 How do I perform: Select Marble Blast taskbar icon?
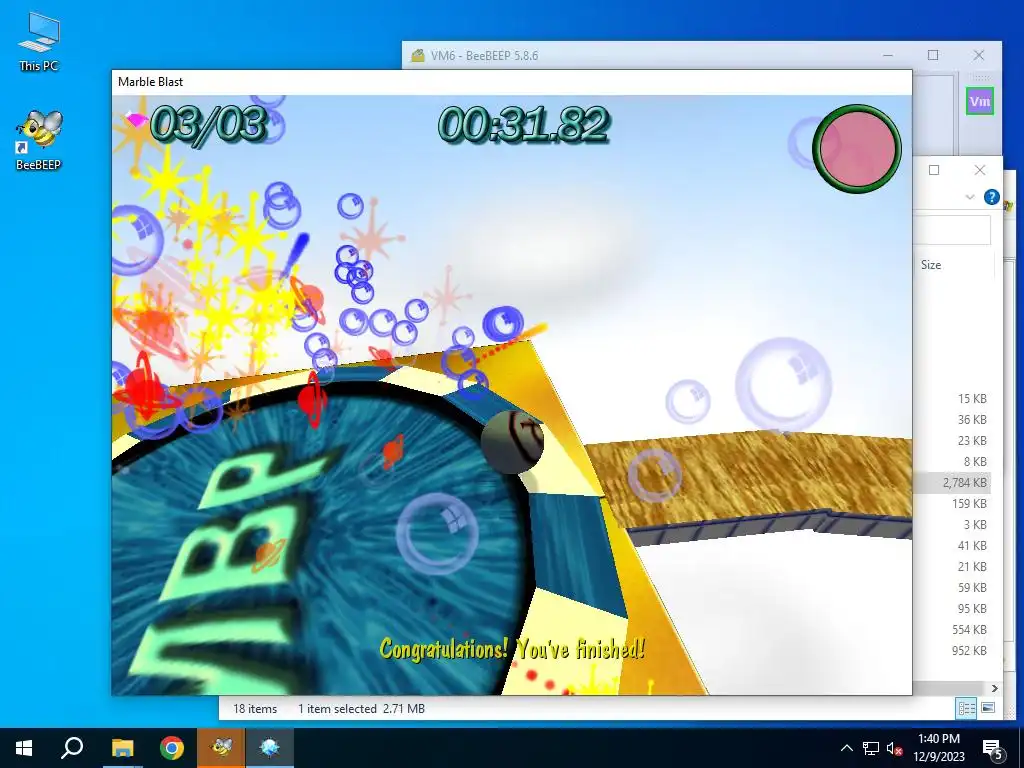pos(270,748)
